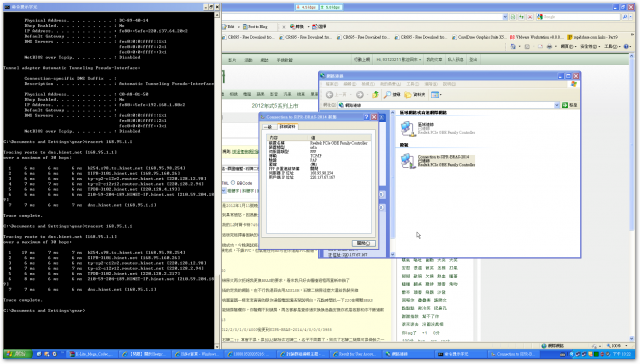Switch to 網路連線 taskbar button
The image size is (640, 364).
pyautogui.click(x=407, y=354)
